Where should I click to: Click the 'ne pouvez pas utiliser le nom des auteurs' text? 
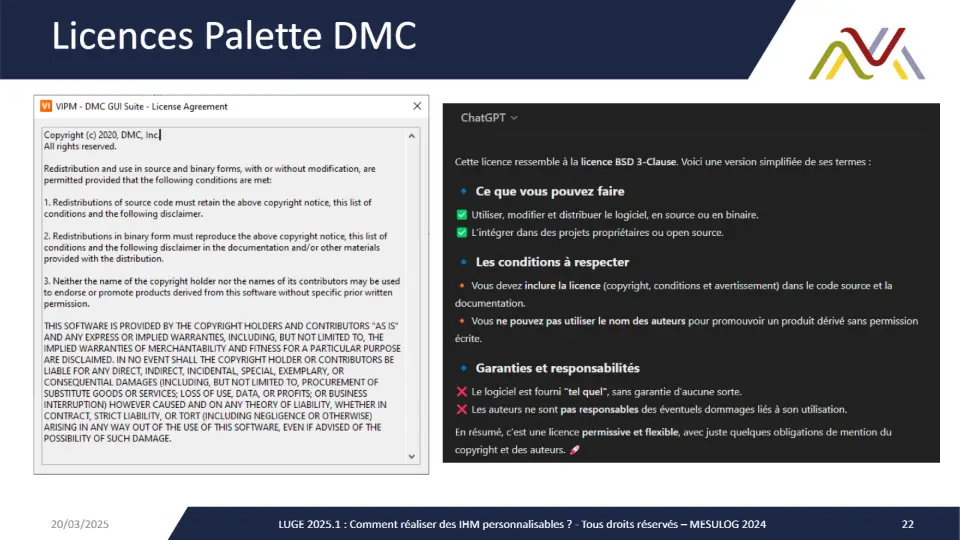[x=590, y=321]
